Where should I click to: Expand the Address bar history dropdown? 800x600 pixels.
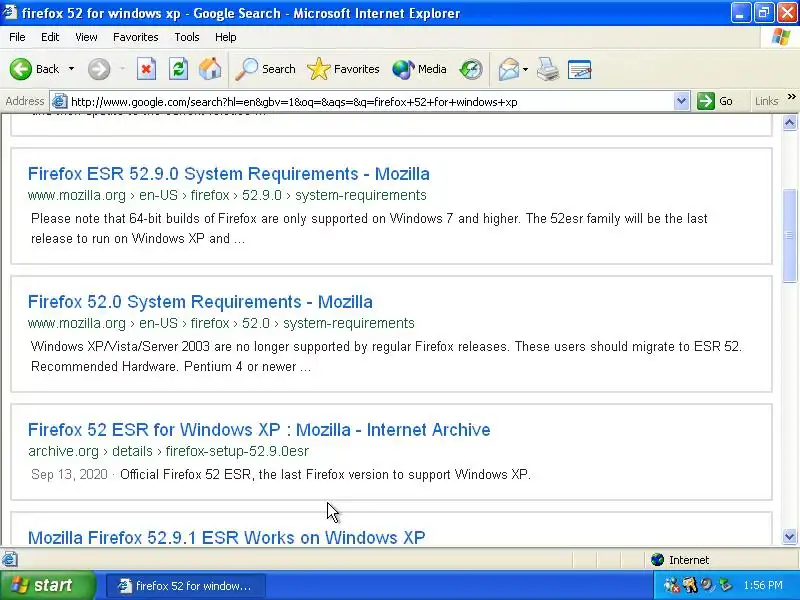coord(681,101)
